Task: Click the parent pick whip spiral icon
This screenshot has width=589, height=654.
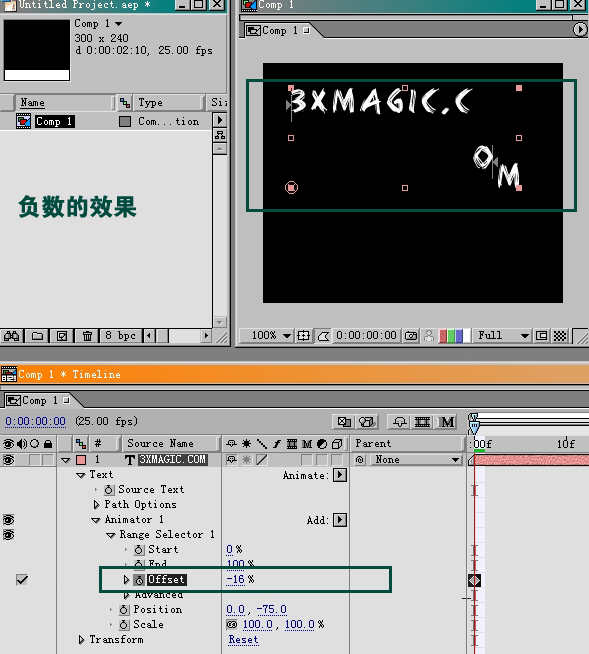Action: pyautogui.click(x=360, y=460)
